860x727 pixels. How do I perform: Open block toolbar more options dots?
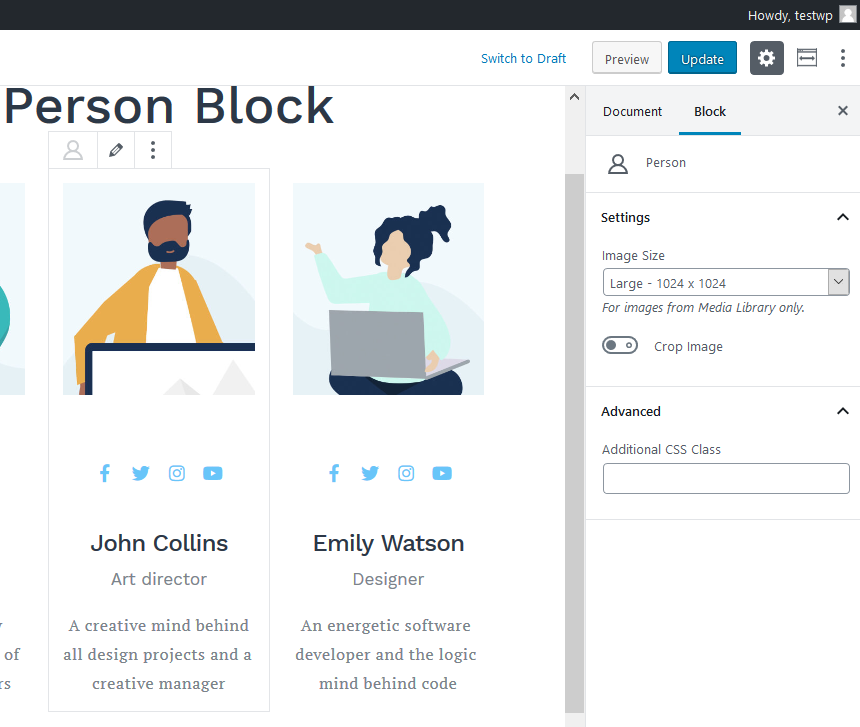click(x=152, y=150)
